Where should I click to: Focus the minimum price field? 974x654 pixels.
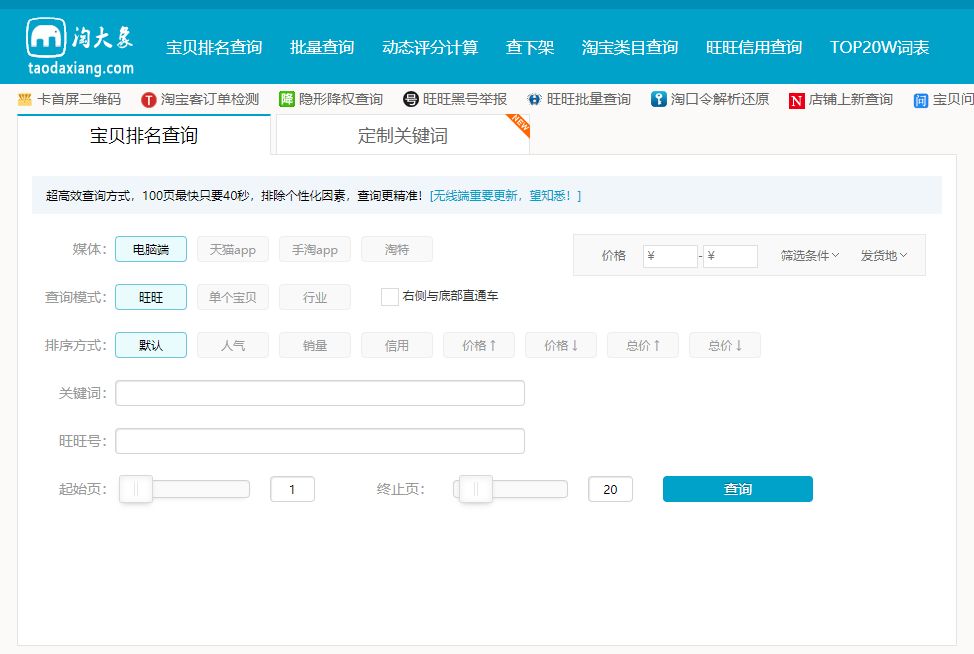click(x=670, y=256)
